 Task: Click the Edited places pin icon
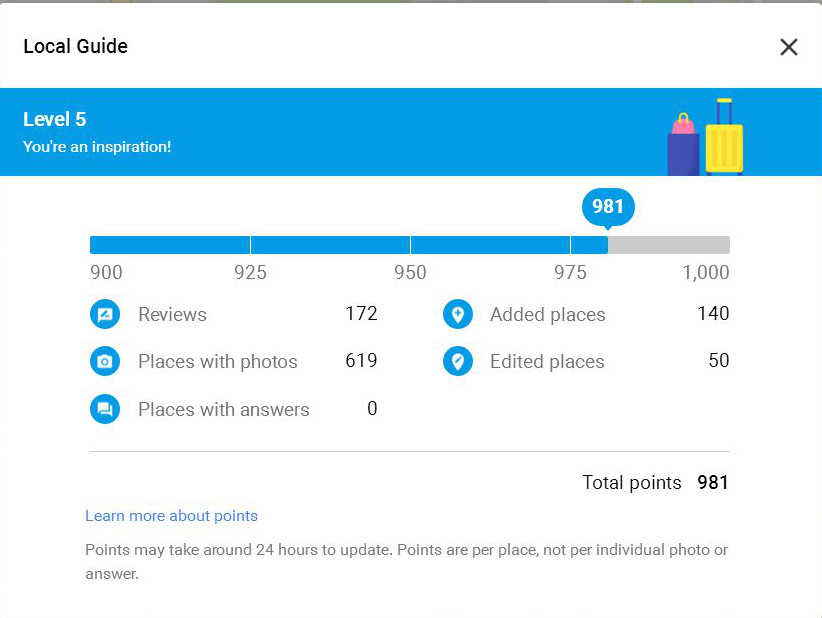click(458, 361)
